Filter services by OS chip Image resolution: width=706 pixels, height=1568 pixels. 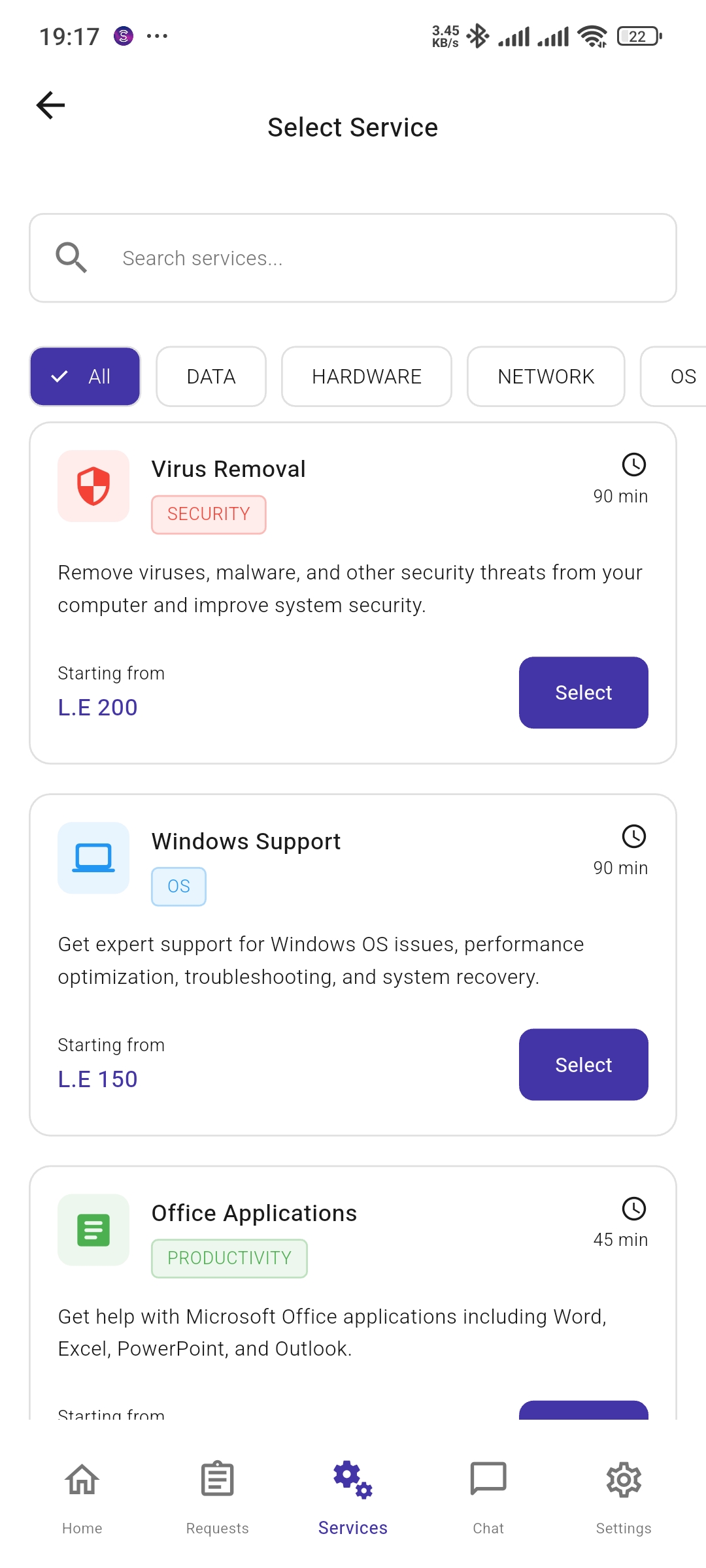coord(675,376)
